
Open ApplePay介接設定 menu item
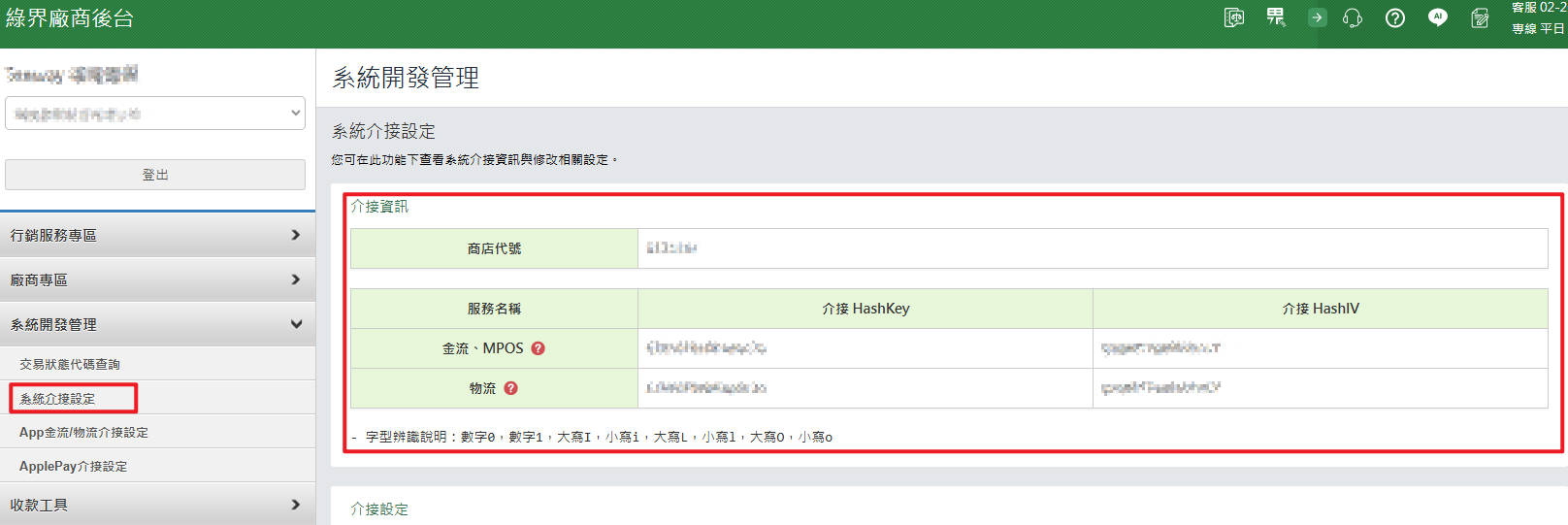pos(73,466)
